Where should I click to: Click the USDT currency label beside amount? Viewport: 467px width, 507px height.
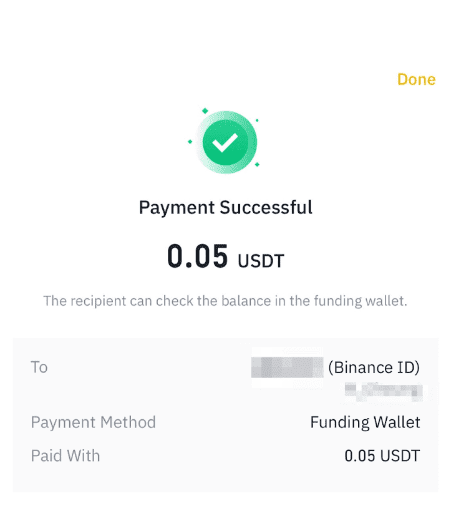click(x=261, y=261)
